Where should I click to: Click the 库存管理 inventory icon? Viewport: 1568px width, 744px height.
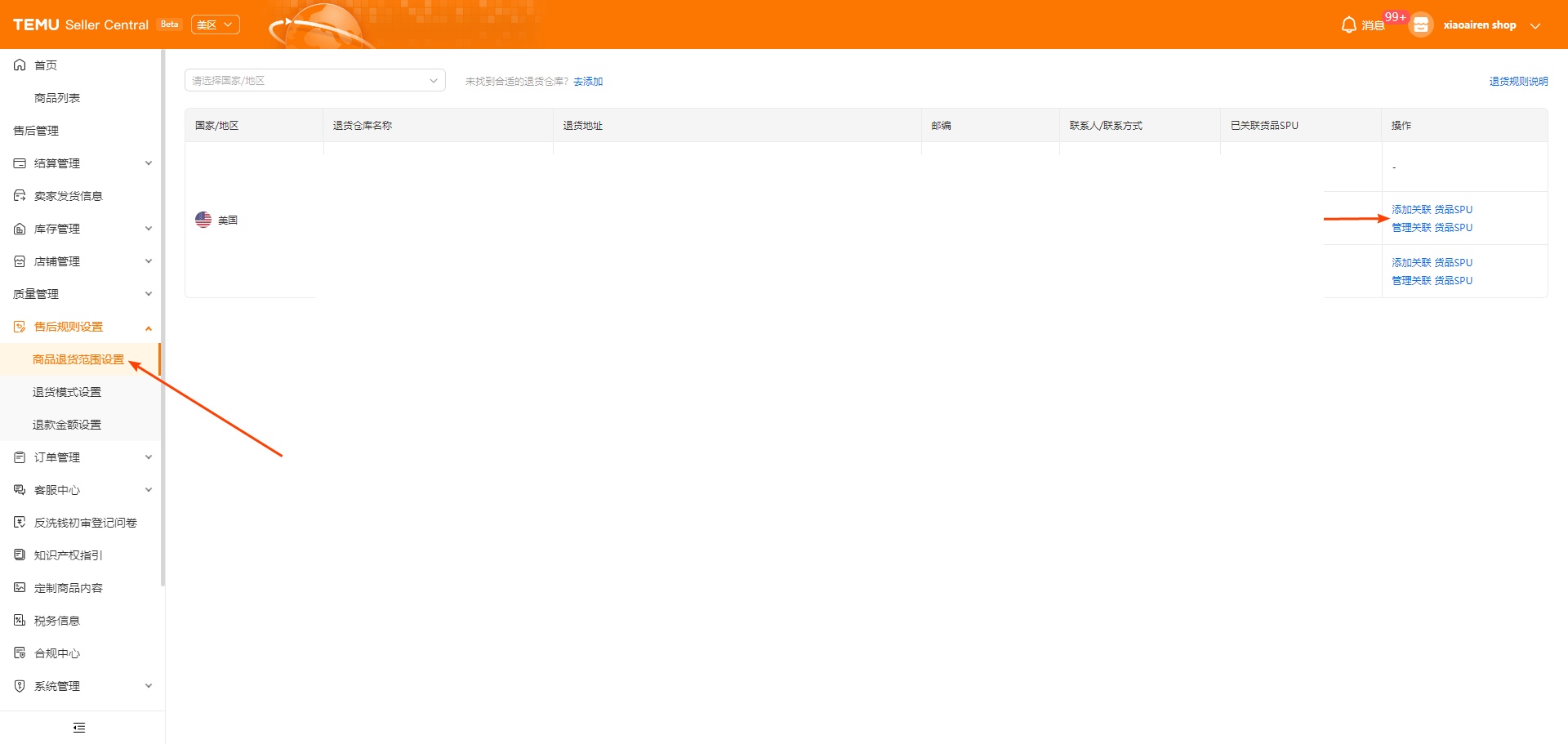pyautogui.click(x=20, y=229)
